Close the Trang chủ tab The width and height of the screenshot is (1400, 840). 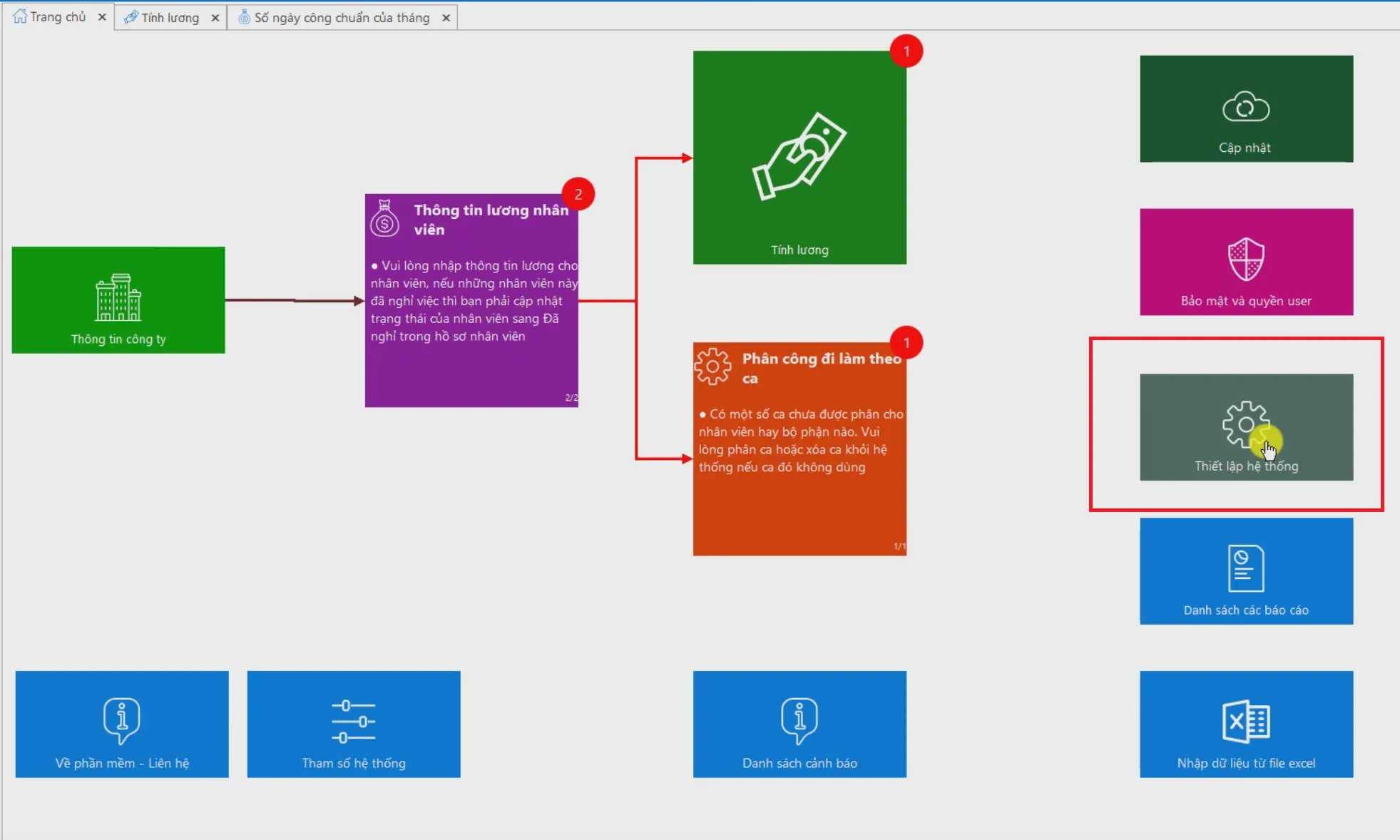tap(102, 17)
